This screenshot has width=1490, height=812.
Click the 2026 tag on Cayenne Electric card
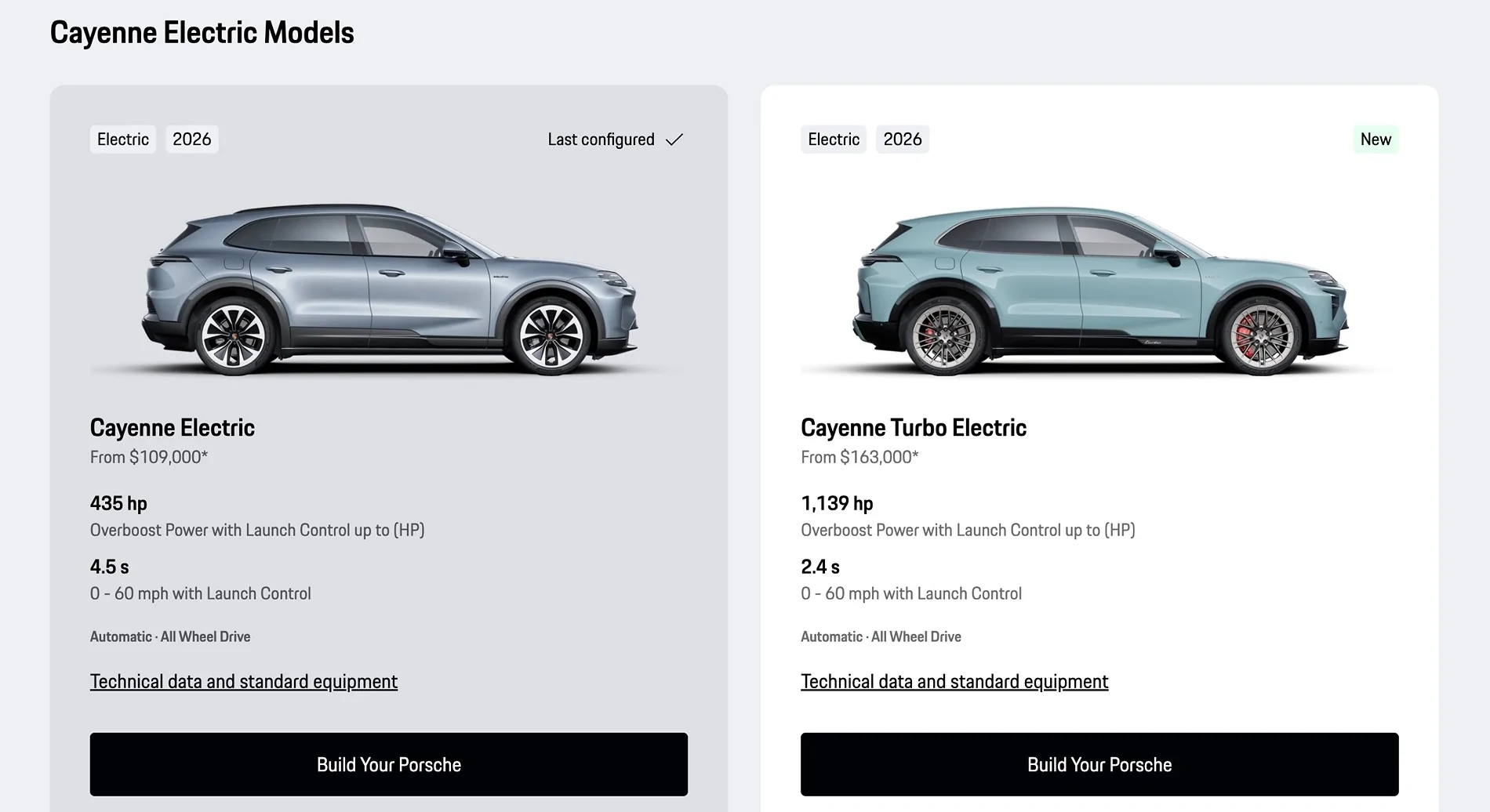[x=191, y=139]
